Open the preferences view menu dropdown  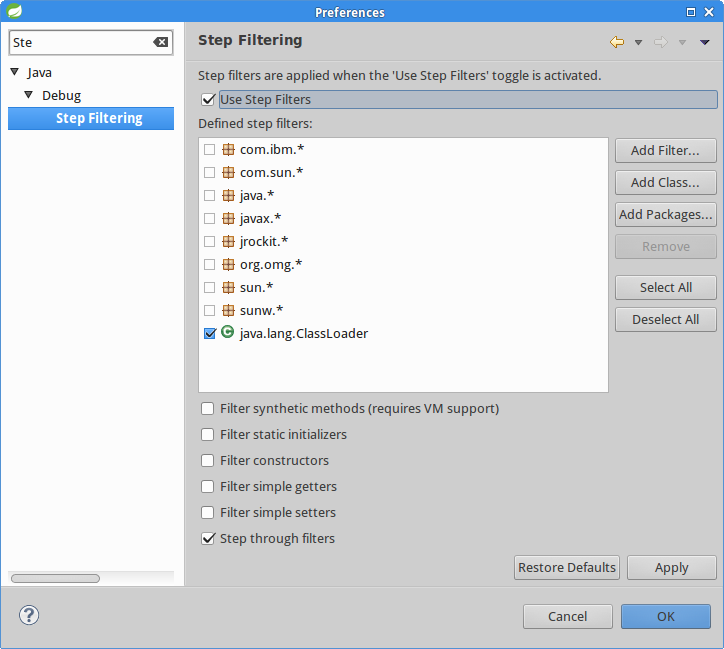point(704,42)
